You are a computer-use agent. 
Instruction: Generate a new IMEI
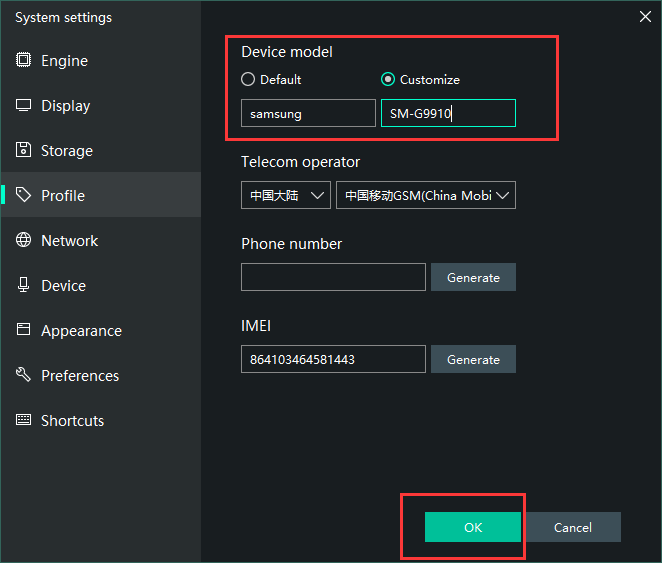473,360
